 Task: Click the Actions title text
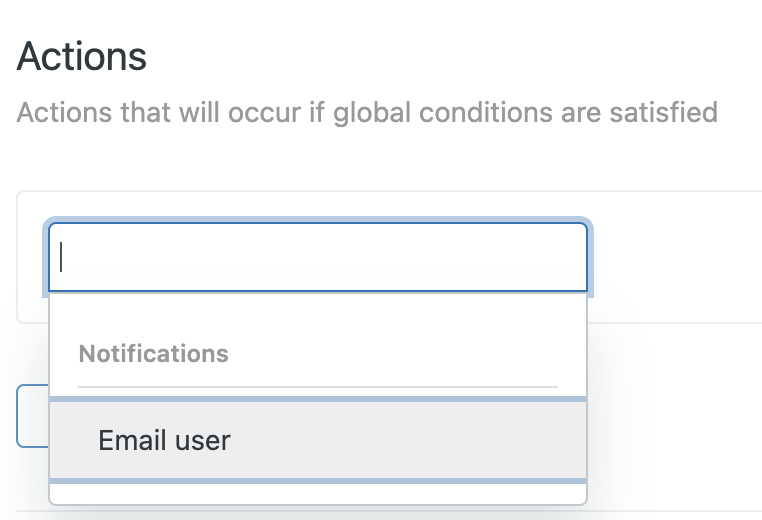click(82, 57)
